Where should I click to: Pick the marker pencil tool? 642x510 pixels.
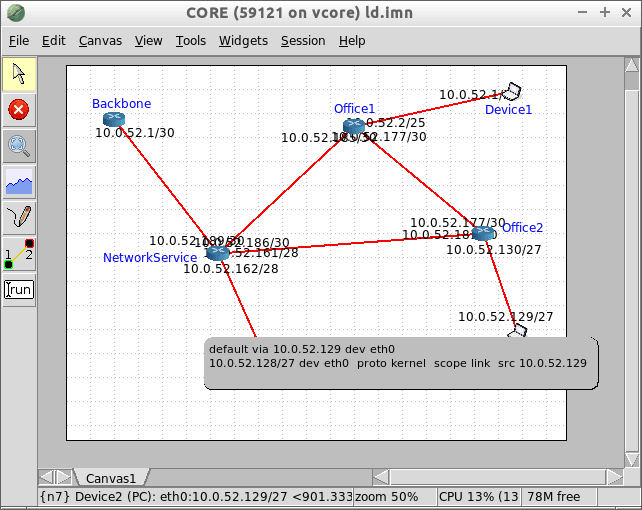click(x=19, y=217)
